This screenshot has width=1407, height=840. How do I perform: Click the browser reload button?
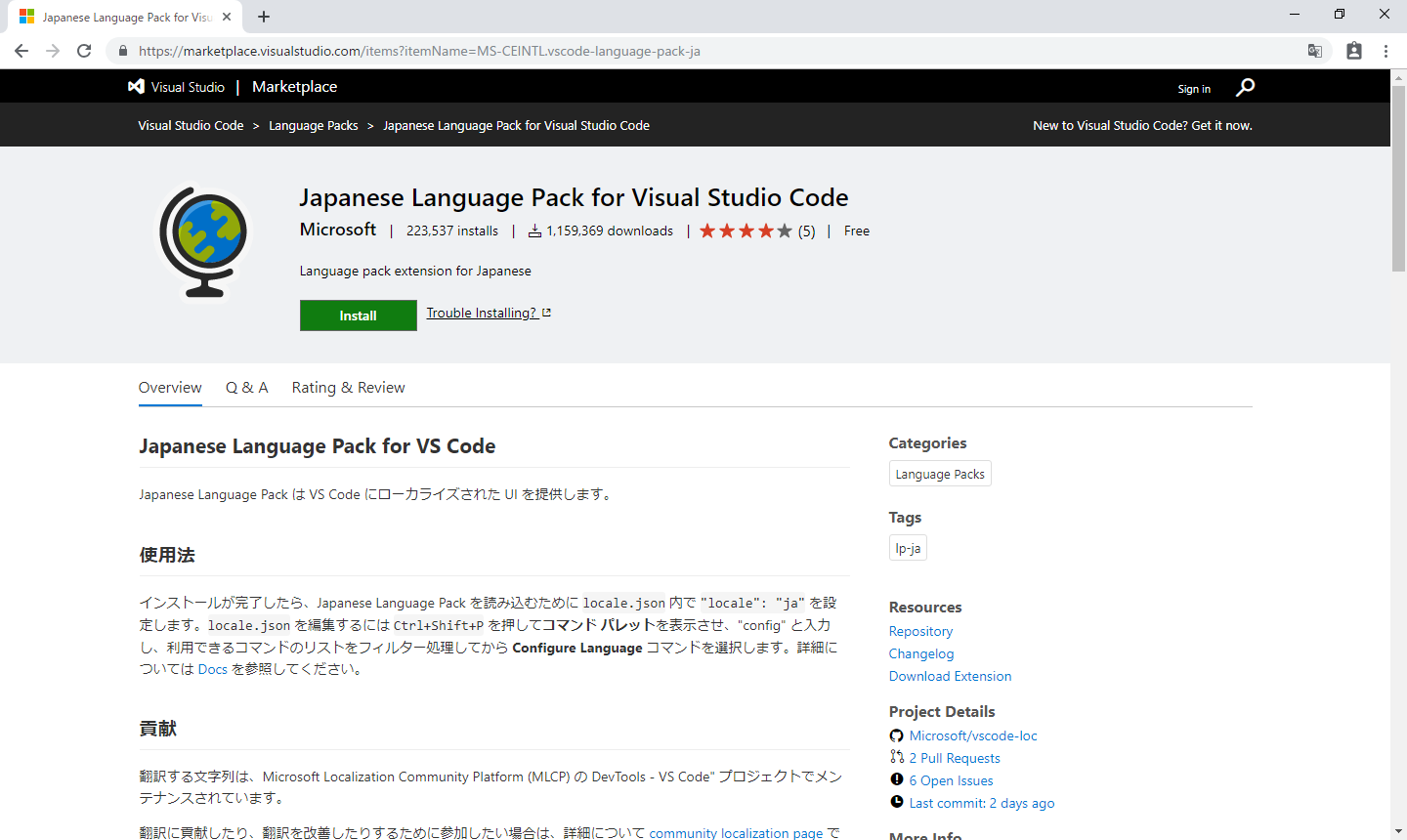(x=84, y=51)
